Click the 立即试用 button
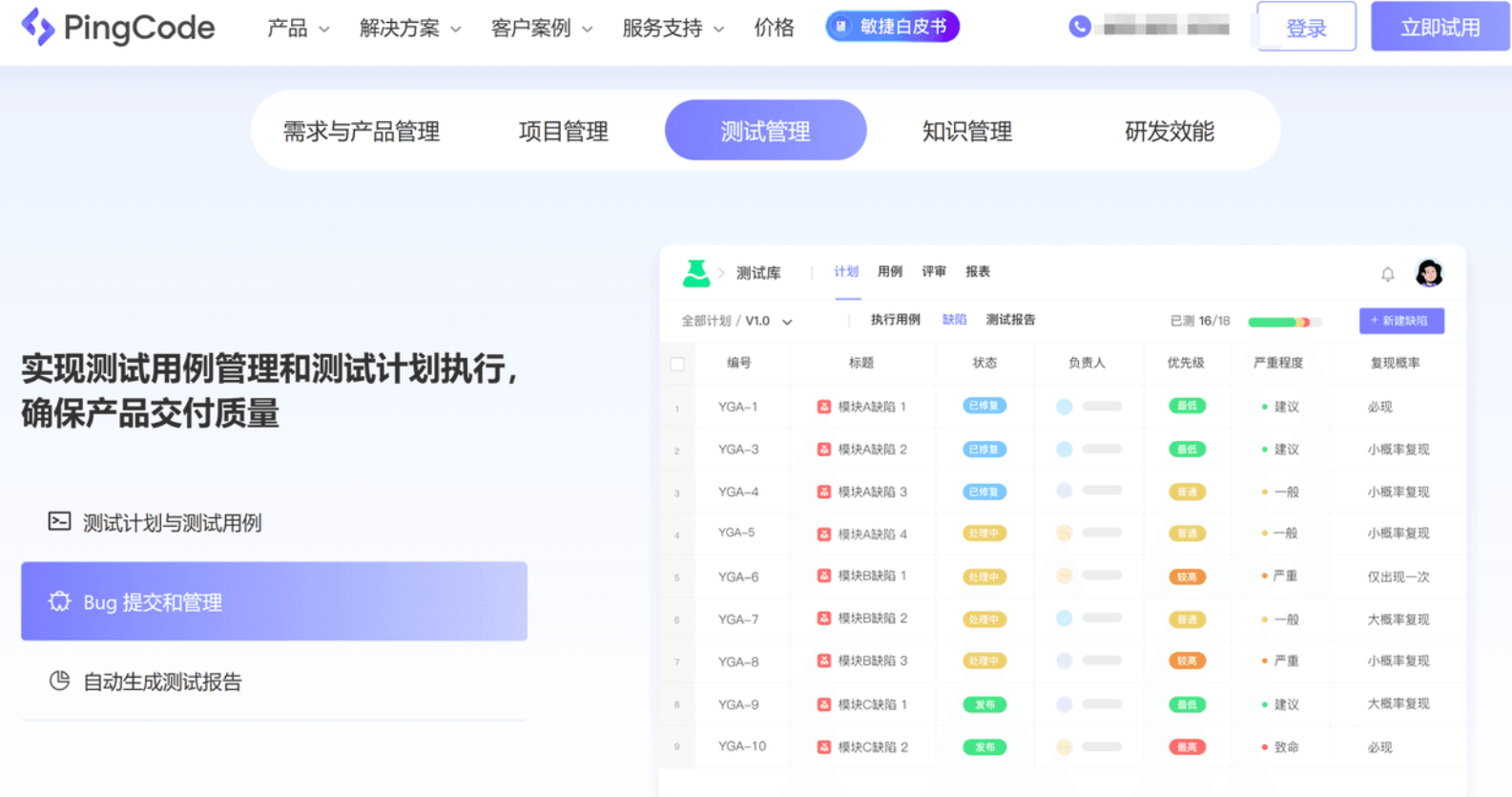1512x797 pixels. [1440, 27]
